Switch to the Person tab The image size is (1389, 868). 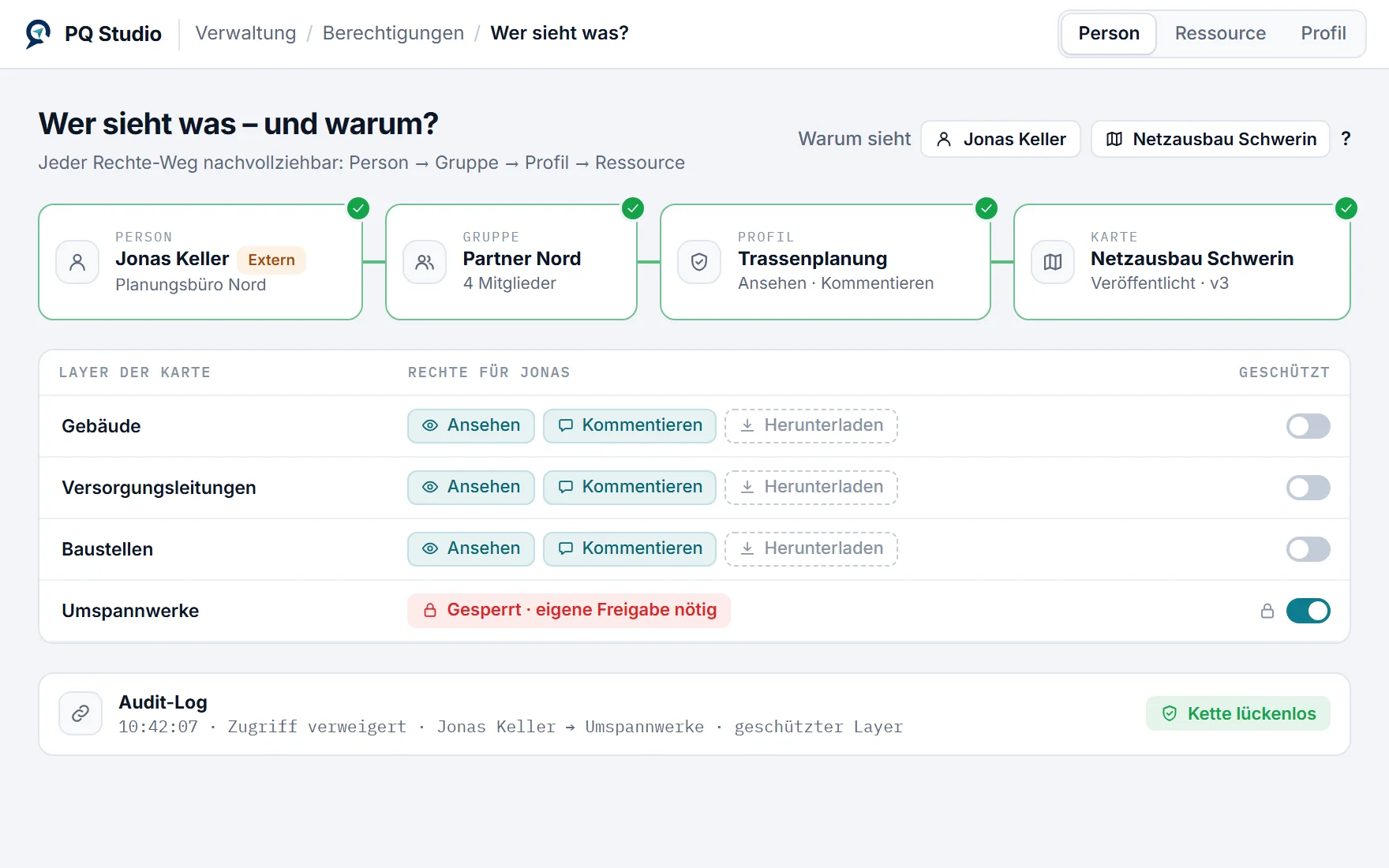tap(1109, 33)
